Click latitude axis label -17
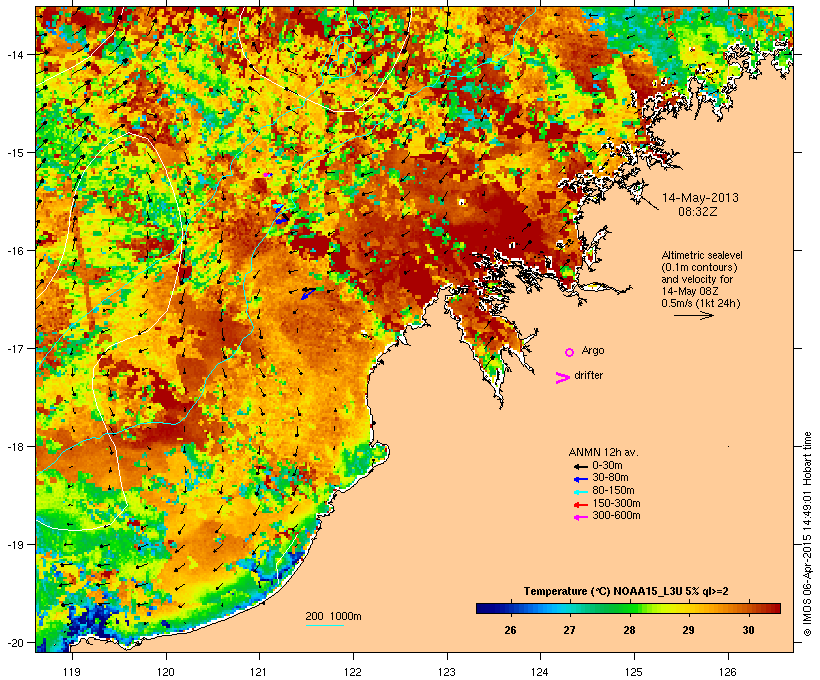Image resolution: width=820 pixels, height=680 pixels. coord(15,348)
